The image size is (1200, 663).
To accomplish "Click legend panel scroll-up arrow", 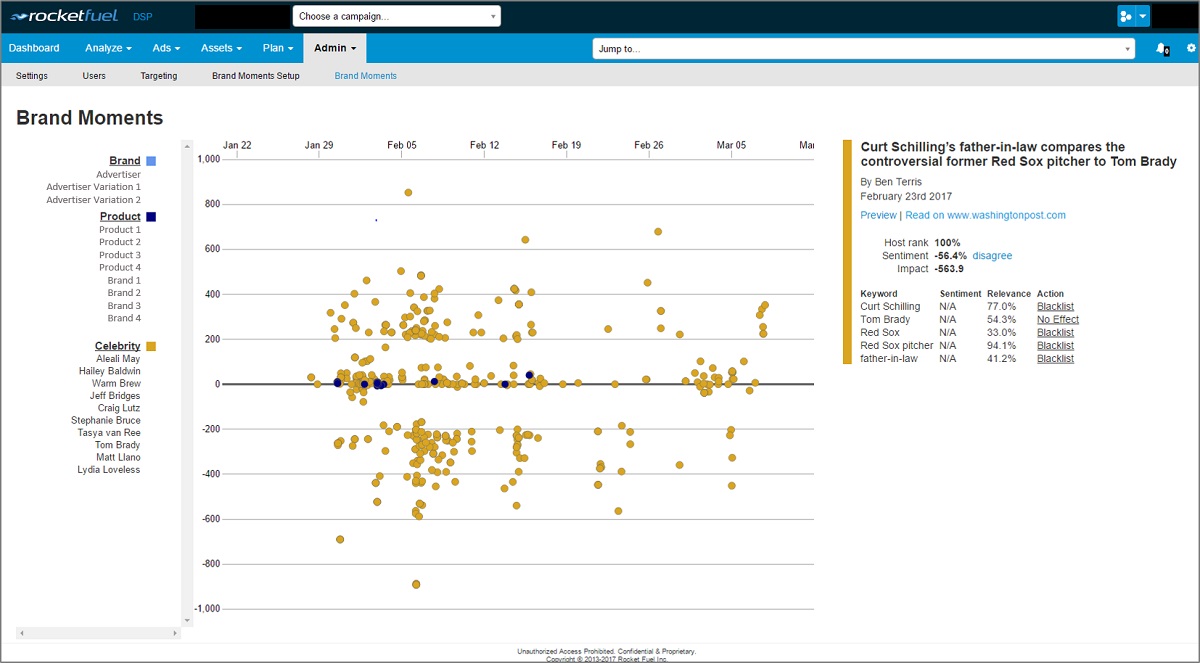I will click(185, 146).
